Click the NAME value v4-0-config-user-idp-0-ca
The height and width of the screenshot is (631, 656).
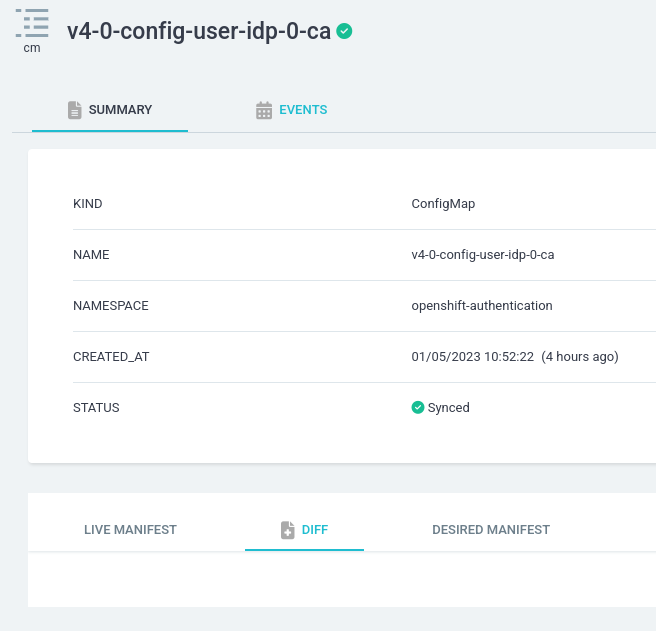(x=483, y=255)
